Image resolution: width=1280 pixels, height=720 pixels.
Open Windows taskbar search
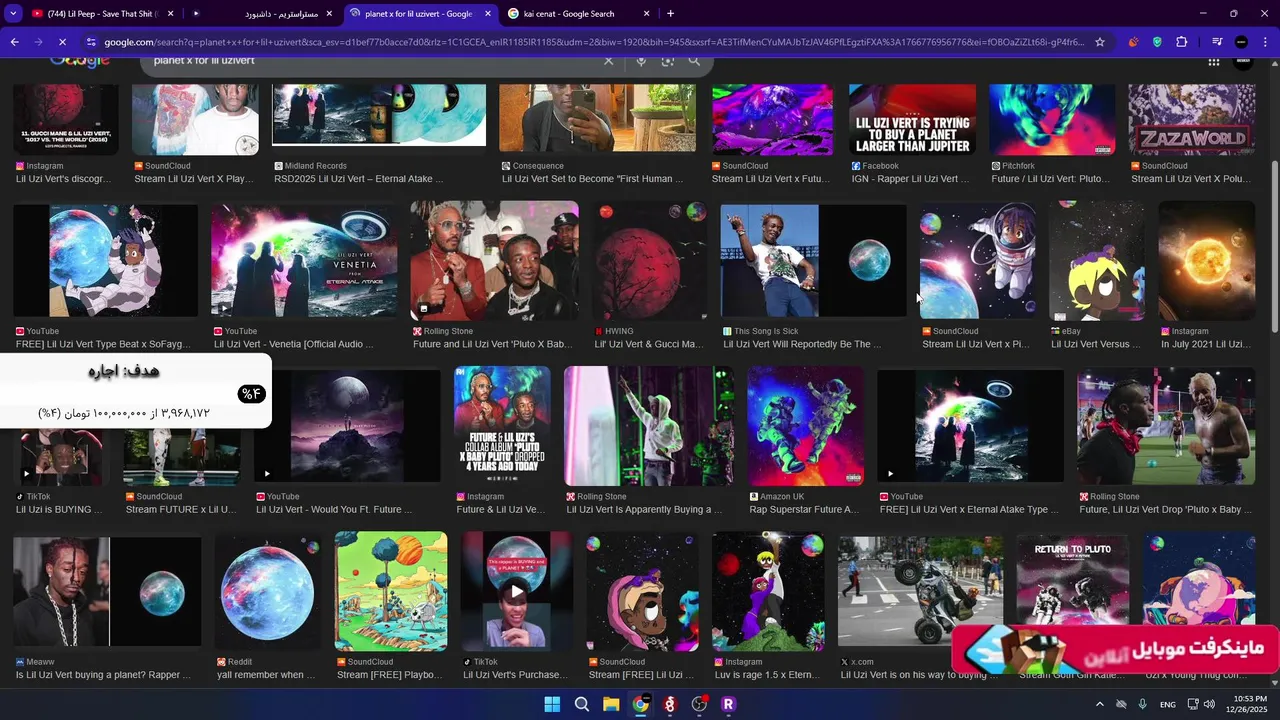(x=582, y=704)
